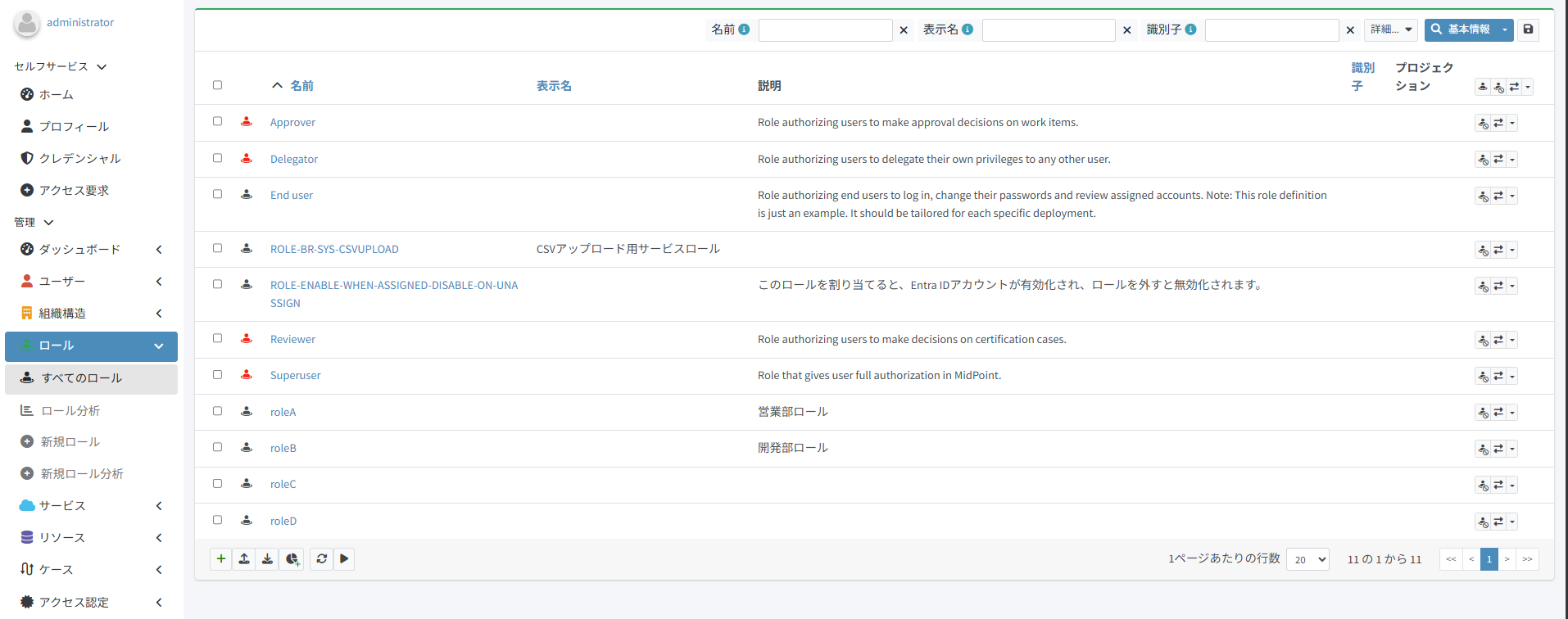This screenshot has width=1568, height=619.
Task: Open the header row actions dropdown caret
Action: tap(1528, 87)
